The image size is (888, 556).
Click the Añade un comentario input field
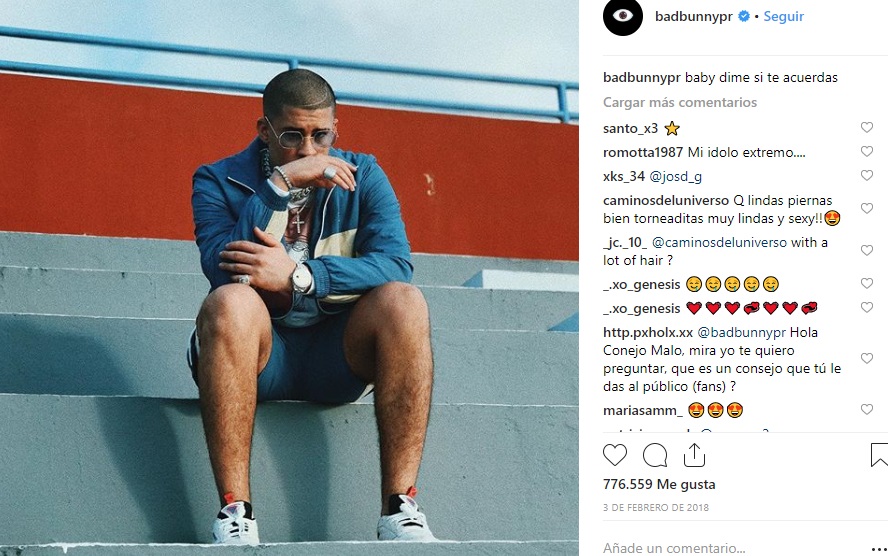point(700,547)
